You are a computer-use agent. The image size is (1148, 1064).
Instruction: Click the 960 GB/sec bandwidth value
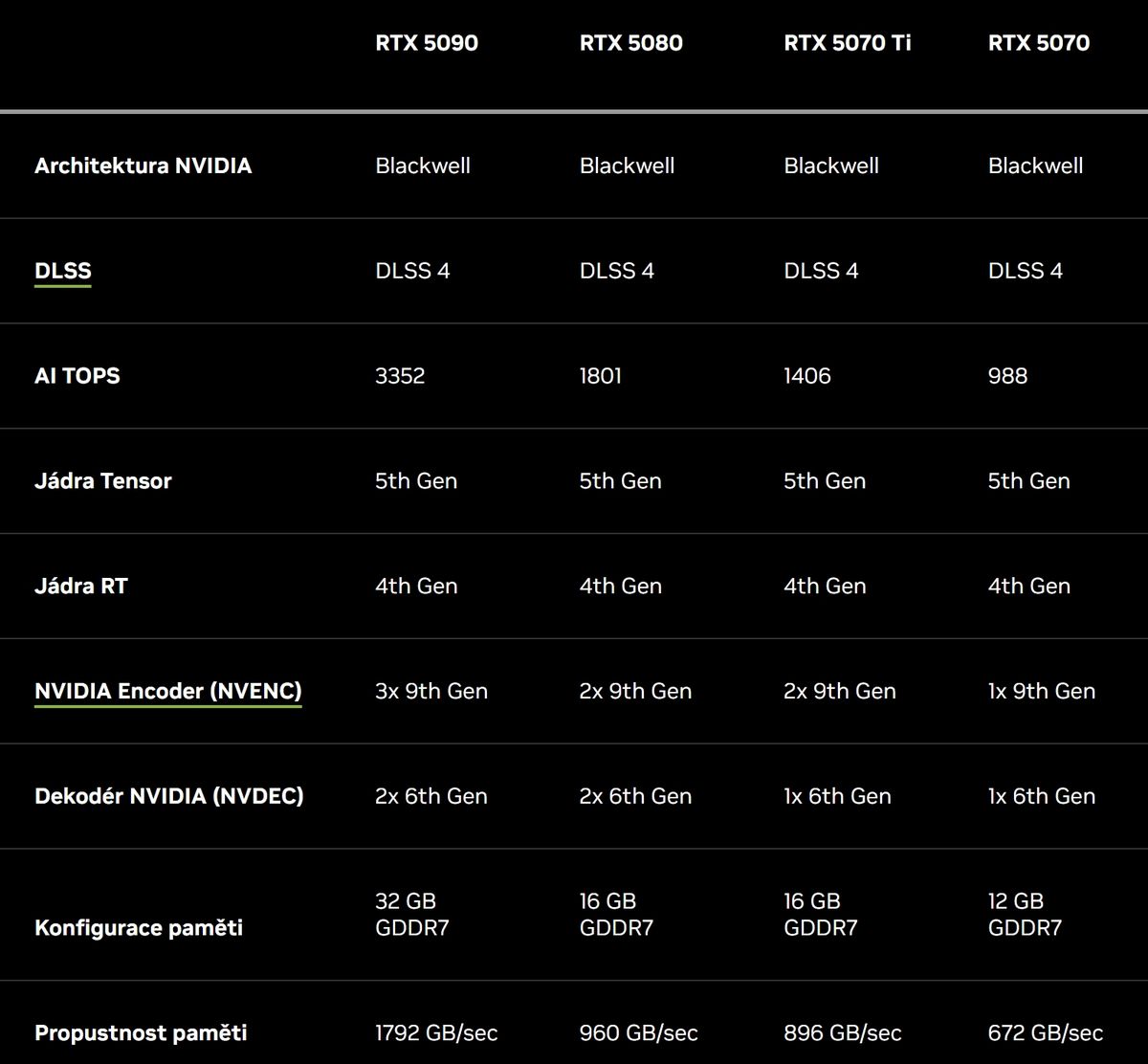point(639,1033)
